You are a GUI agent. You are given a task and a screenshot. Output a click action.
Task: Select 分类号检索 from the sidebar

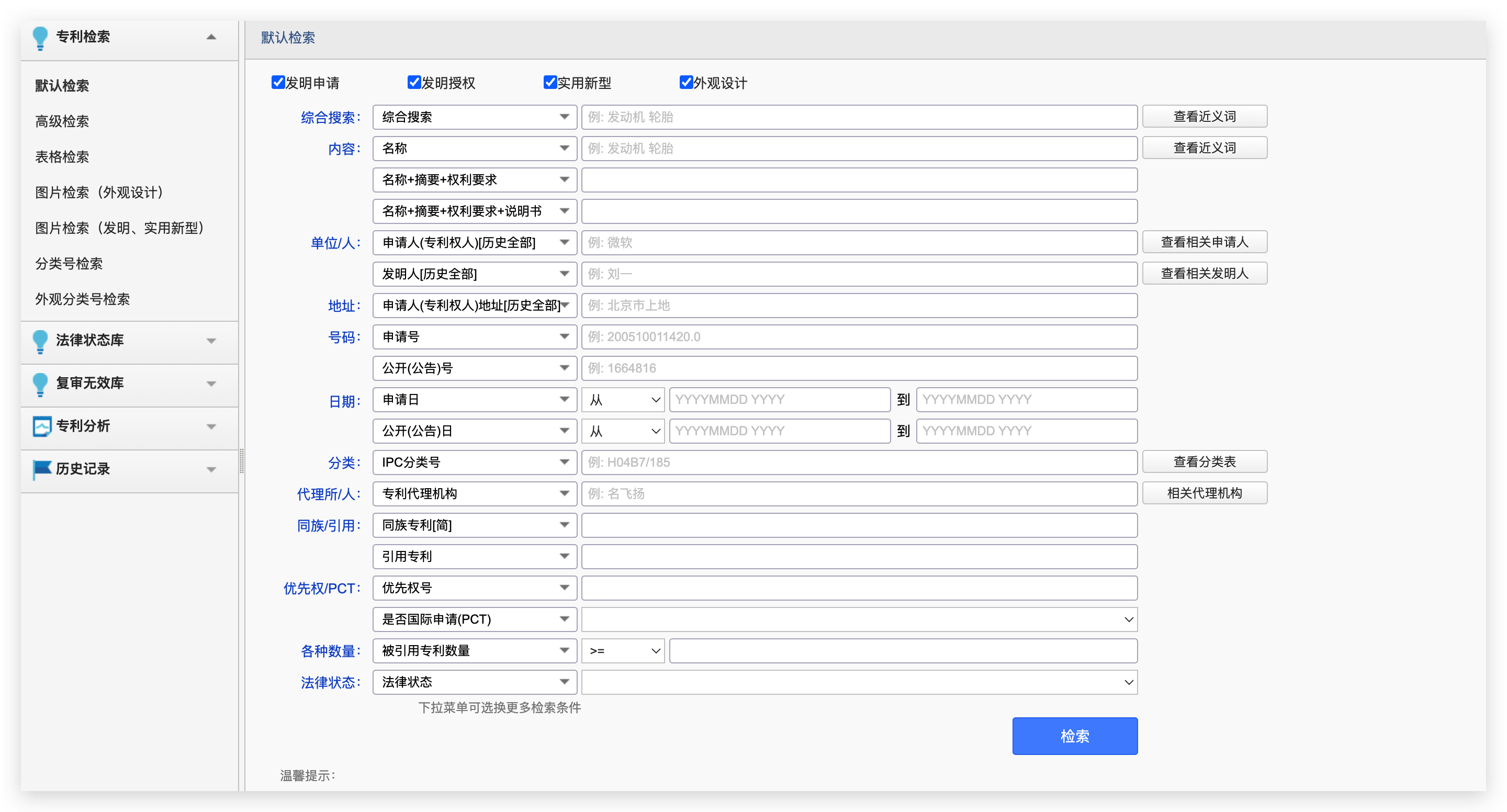[x=69, y=264]
